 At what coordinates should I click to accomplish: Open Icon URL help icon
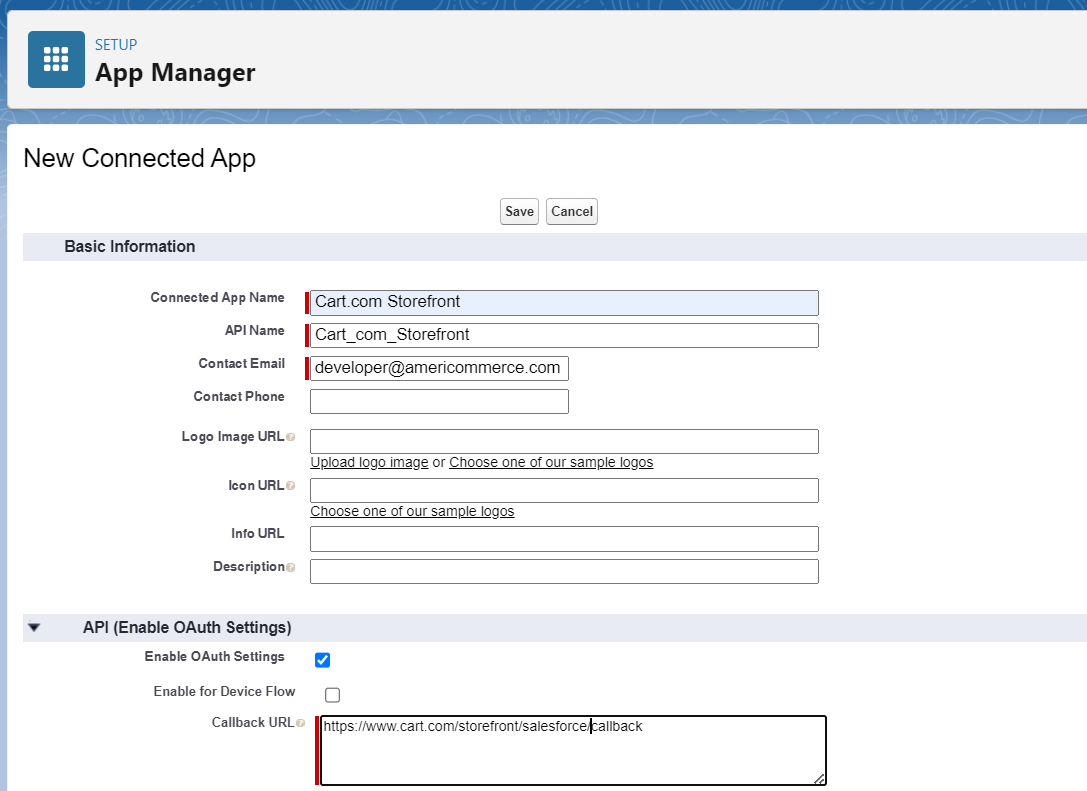(290, 486)
